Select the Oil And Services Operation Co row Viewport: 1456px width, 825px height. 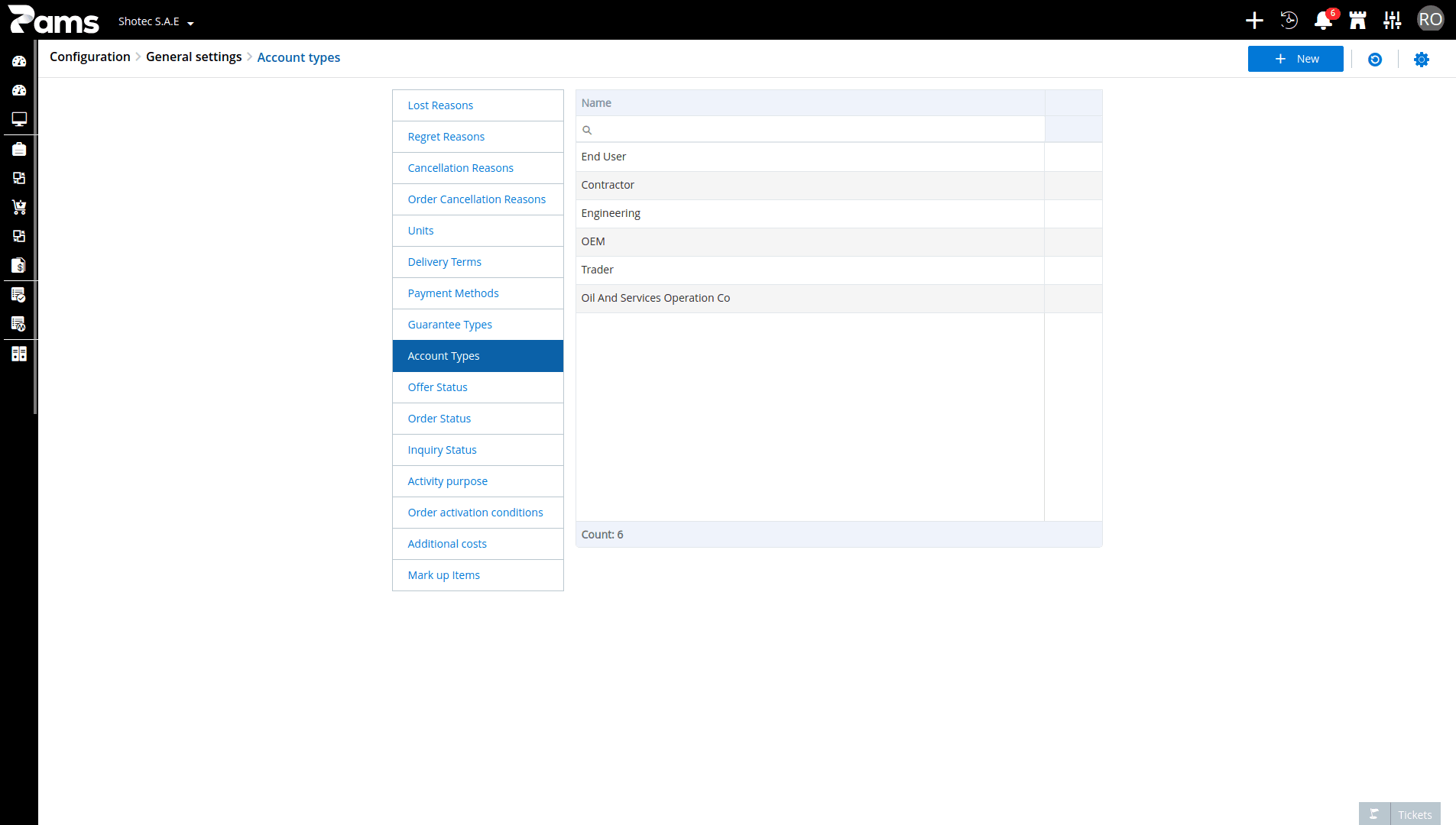(x=838, y=298)
